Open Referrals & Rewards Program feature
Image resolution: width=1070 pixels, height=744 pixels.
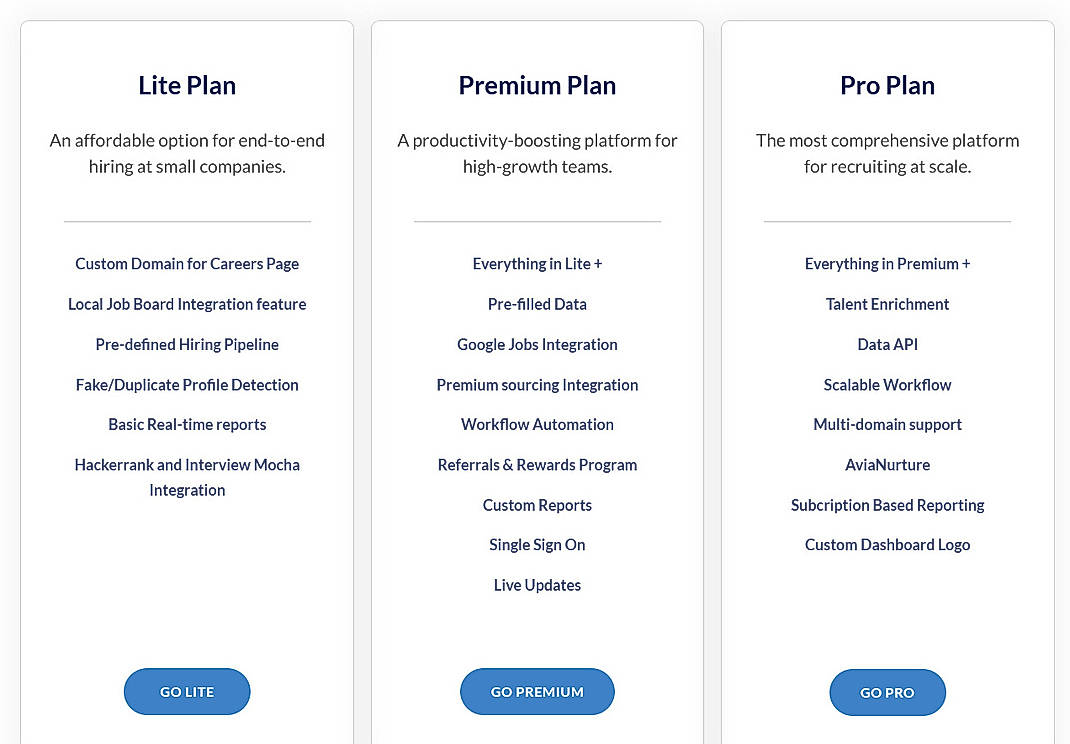[x=537, y=464]
